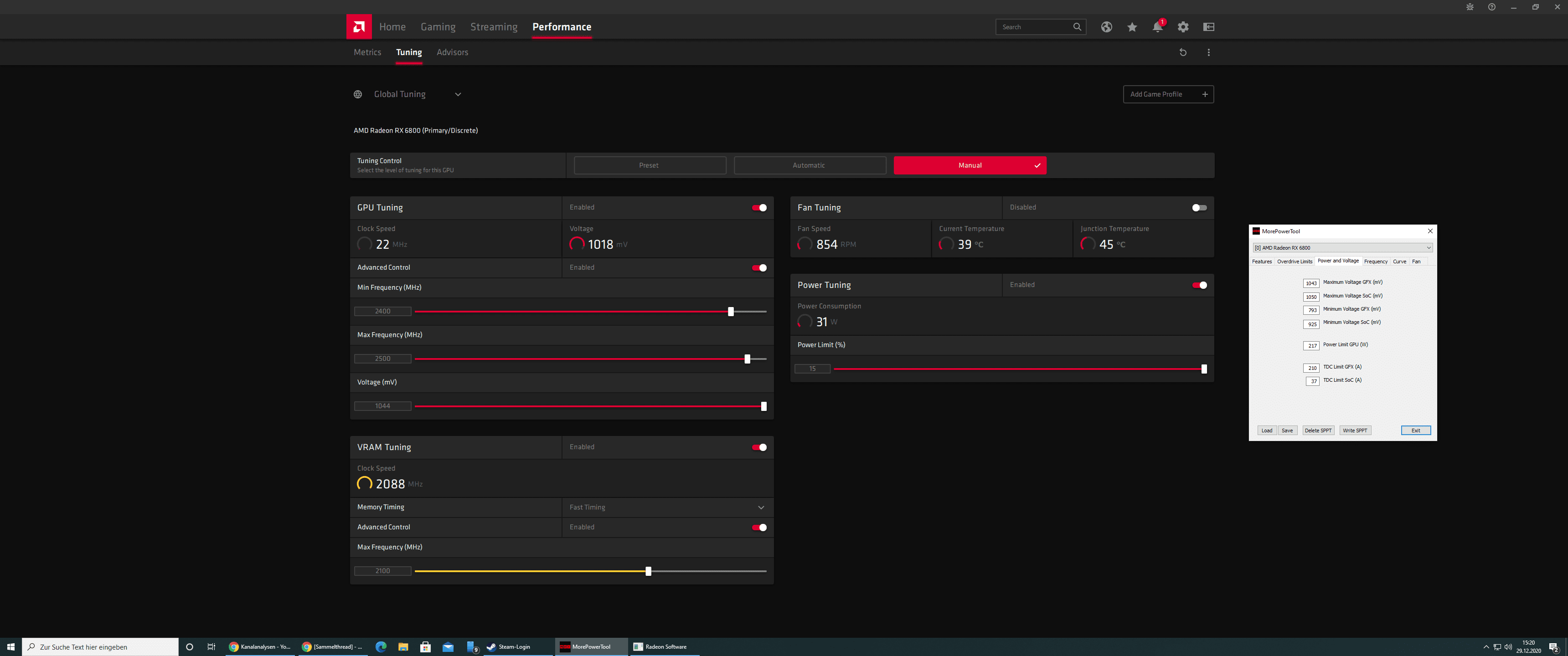Click the GPU Max Frequency slider handle
Screen dimensions: 1568x656
[x=747, y=359]
